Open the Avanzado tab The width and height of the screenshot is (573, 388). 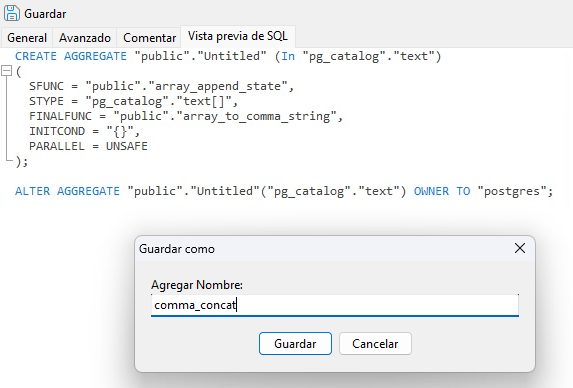[85, 38]
